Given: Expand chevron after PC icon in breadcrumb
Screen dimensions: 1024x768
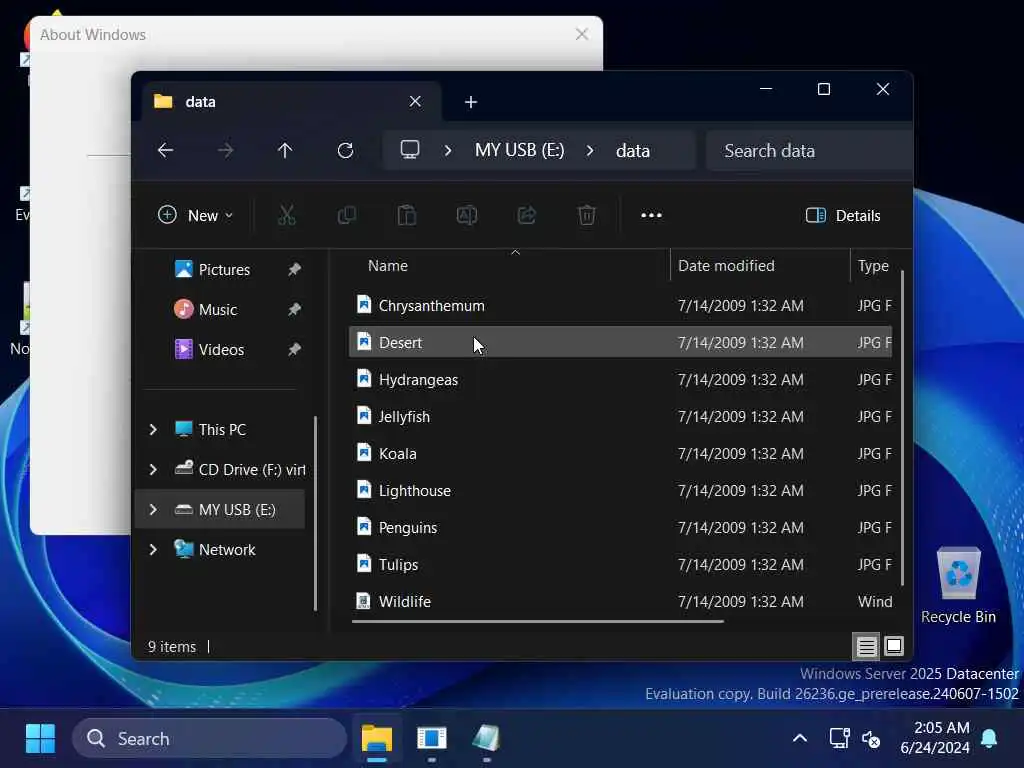Looking at the screenshot, I should (448, 151).
